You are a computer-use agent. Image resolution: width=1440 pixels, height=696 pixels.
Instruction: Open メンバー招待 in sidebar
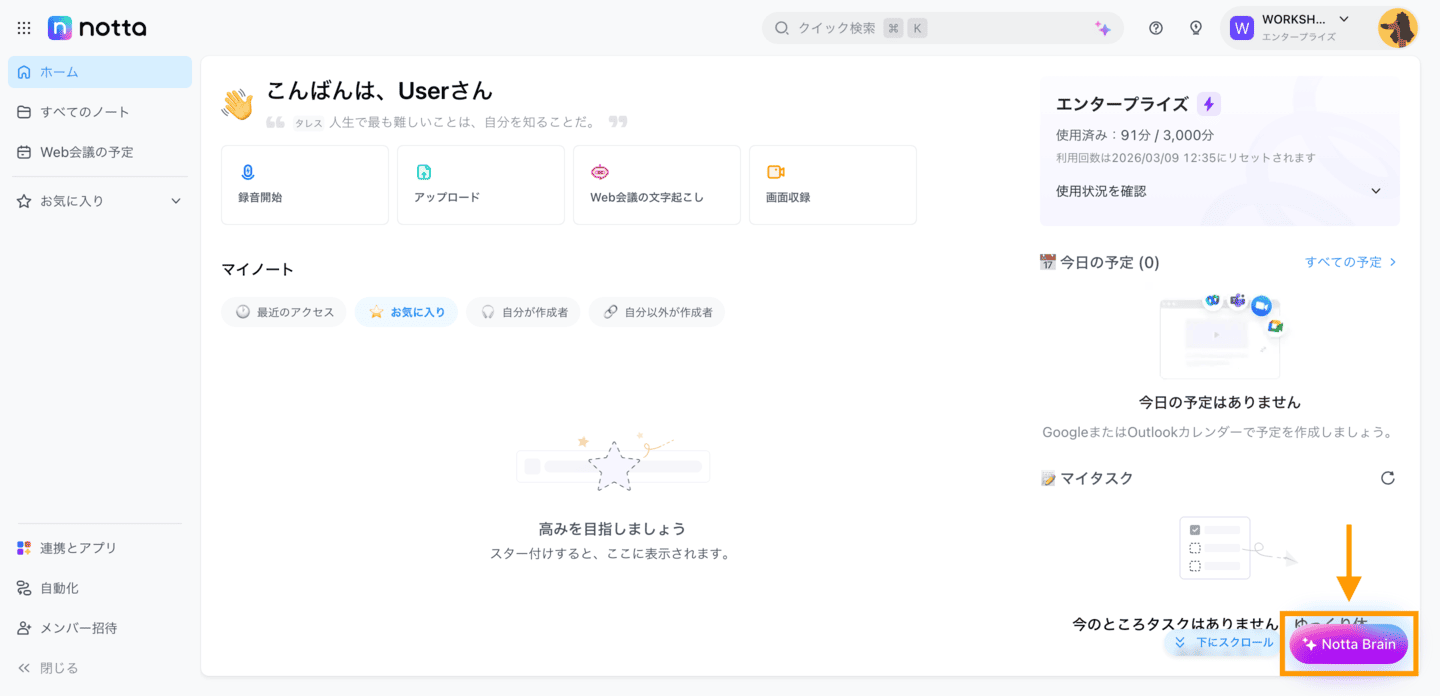[x=100, y=628]
